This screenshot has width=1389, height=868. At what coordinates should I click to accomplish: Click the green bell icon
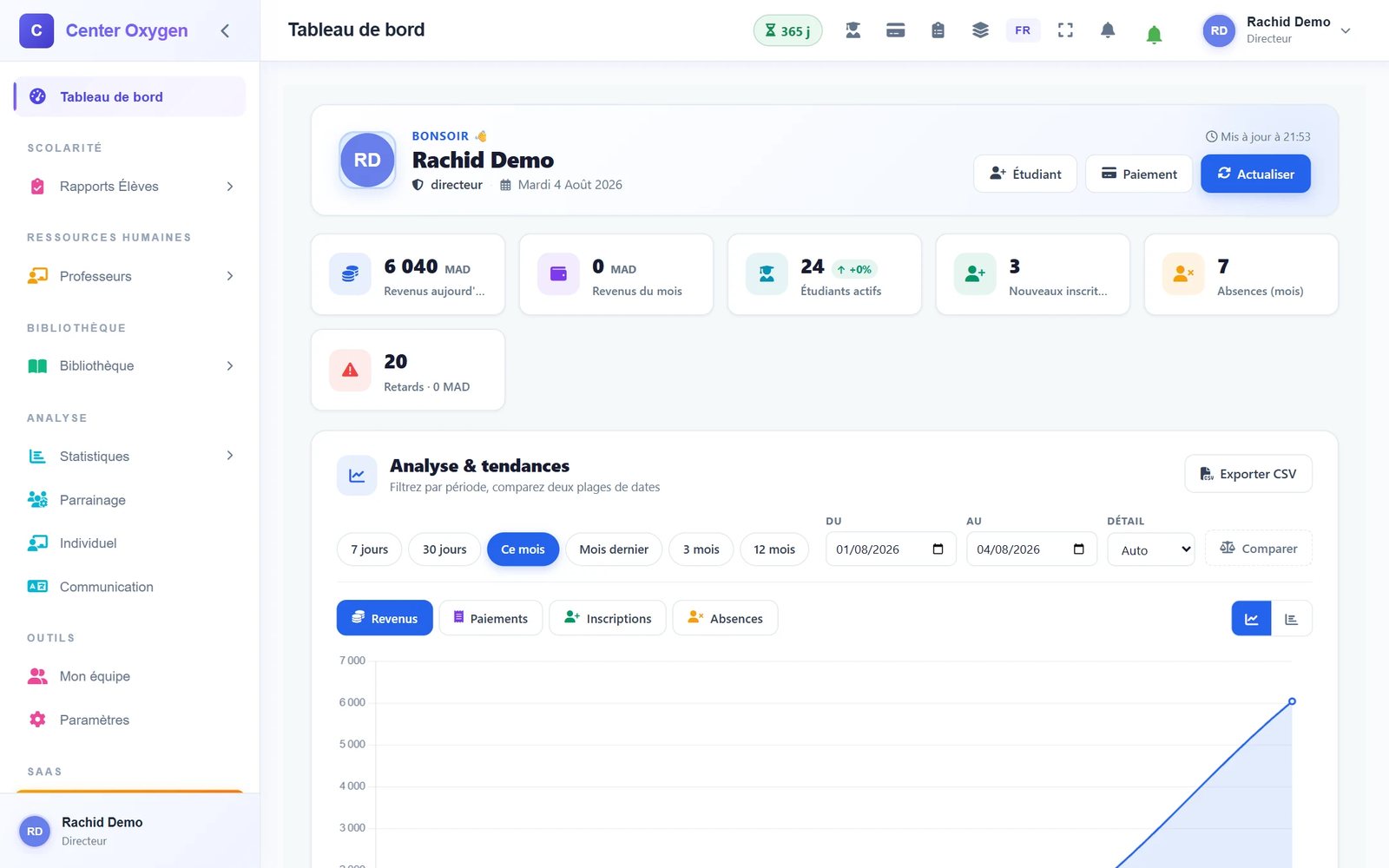1154,35
